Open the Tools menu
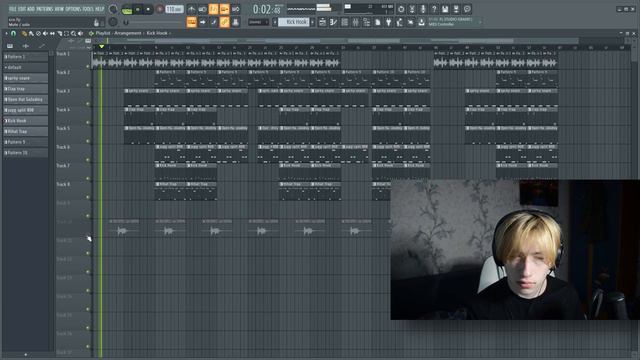This screenshot has width=640, height=360. click(x=88, y=9)
